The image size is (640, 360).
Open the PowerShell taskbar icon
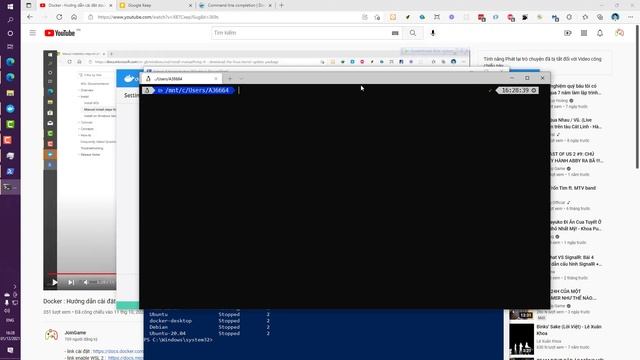[x=10, y=171]
